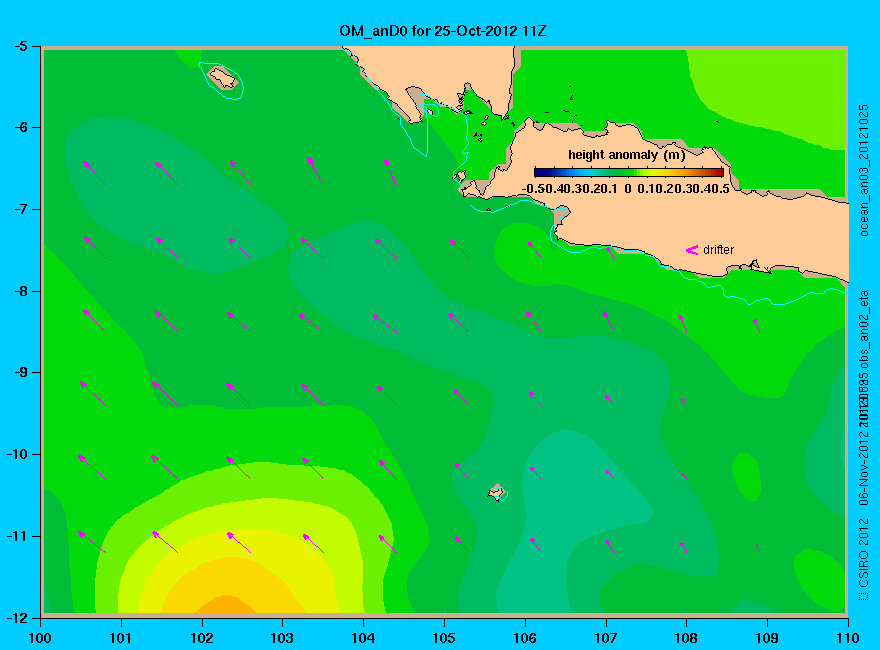Viewport: 880px width, 650px height.
Task: Click the x-axis label "110"
Action: (848, 638)
